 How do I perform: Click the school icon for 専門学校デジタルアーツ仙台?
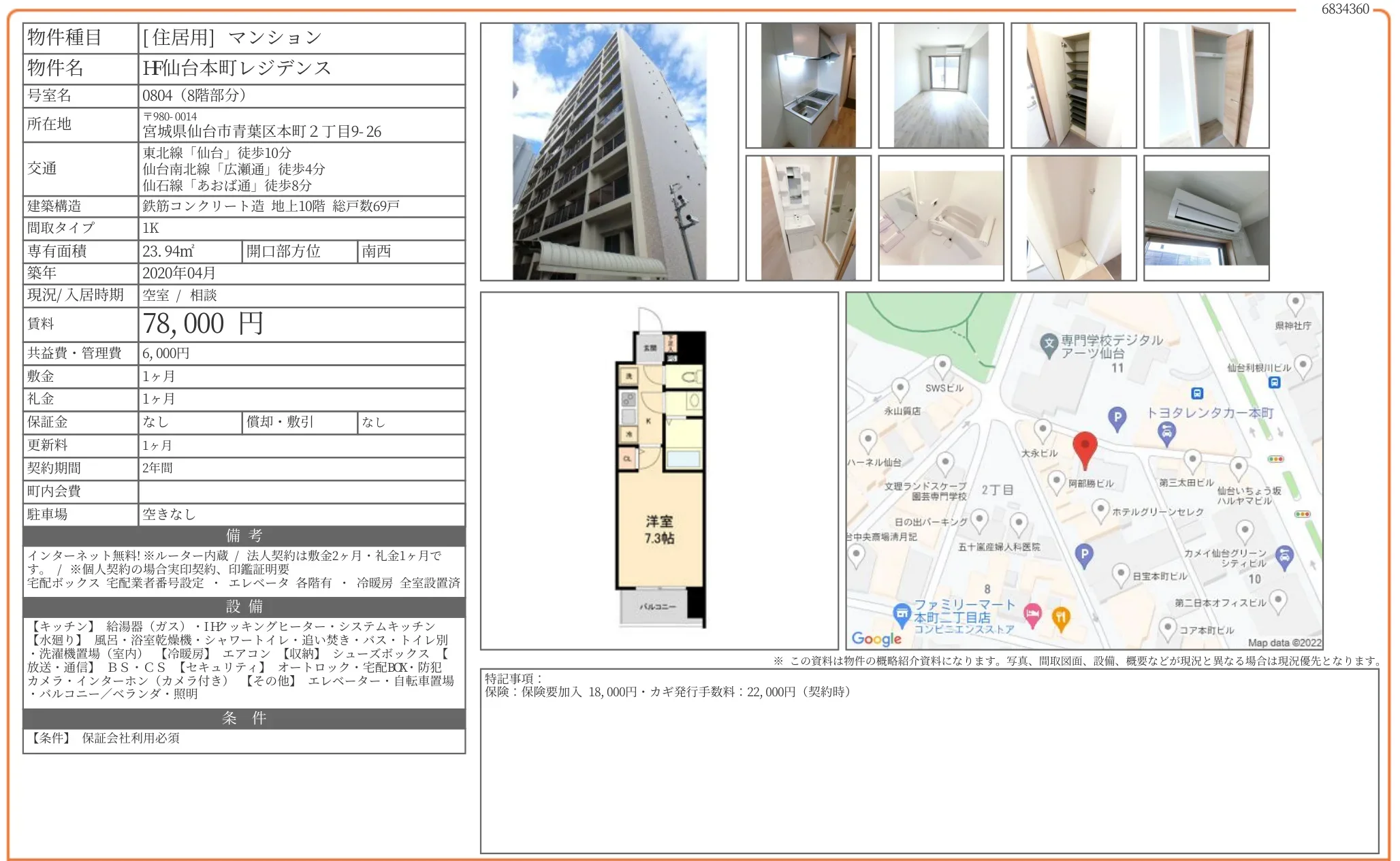click(x=1049, y=344)
